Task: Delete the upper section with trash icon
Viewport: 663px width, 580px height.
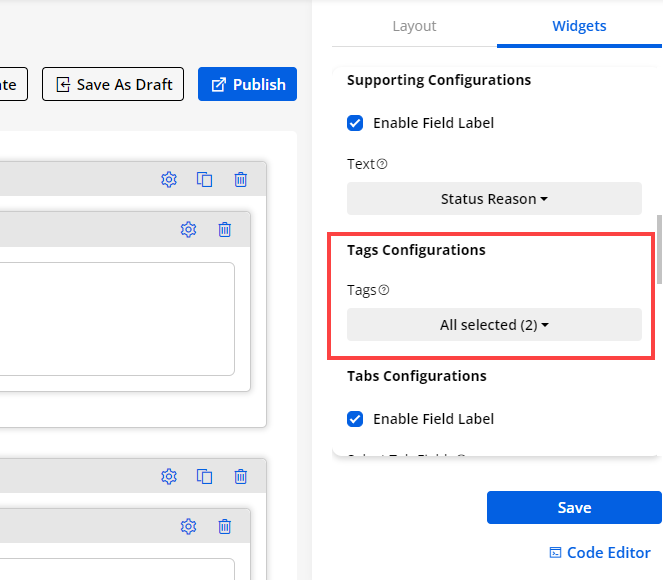Action: (x=240, y=180)
